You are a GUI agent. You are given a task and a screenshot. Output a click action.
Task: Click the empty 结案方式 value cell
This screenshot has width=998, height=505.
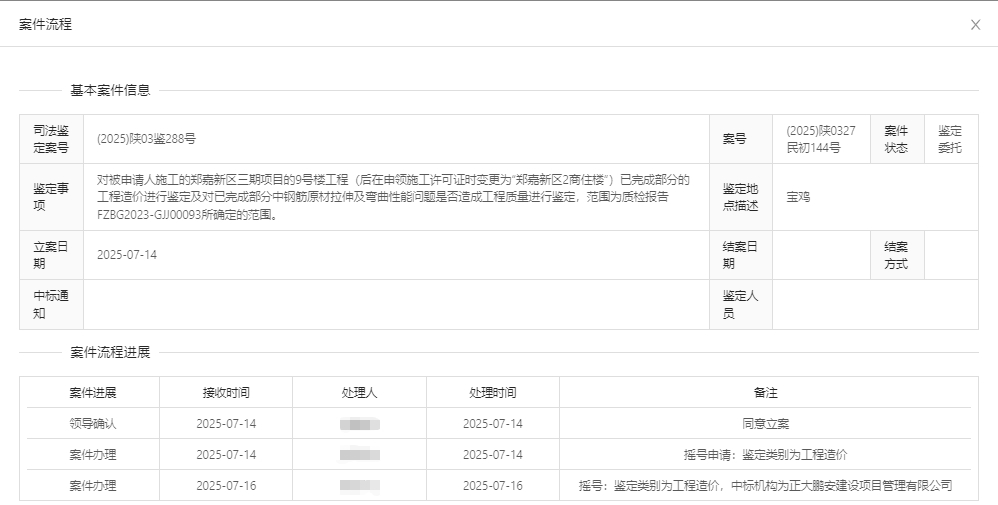click(951, 255)
